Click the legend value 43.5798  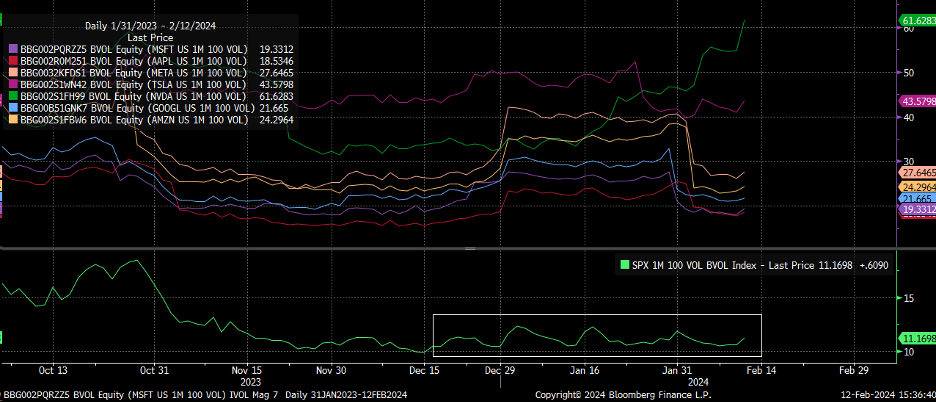(277, 85)
